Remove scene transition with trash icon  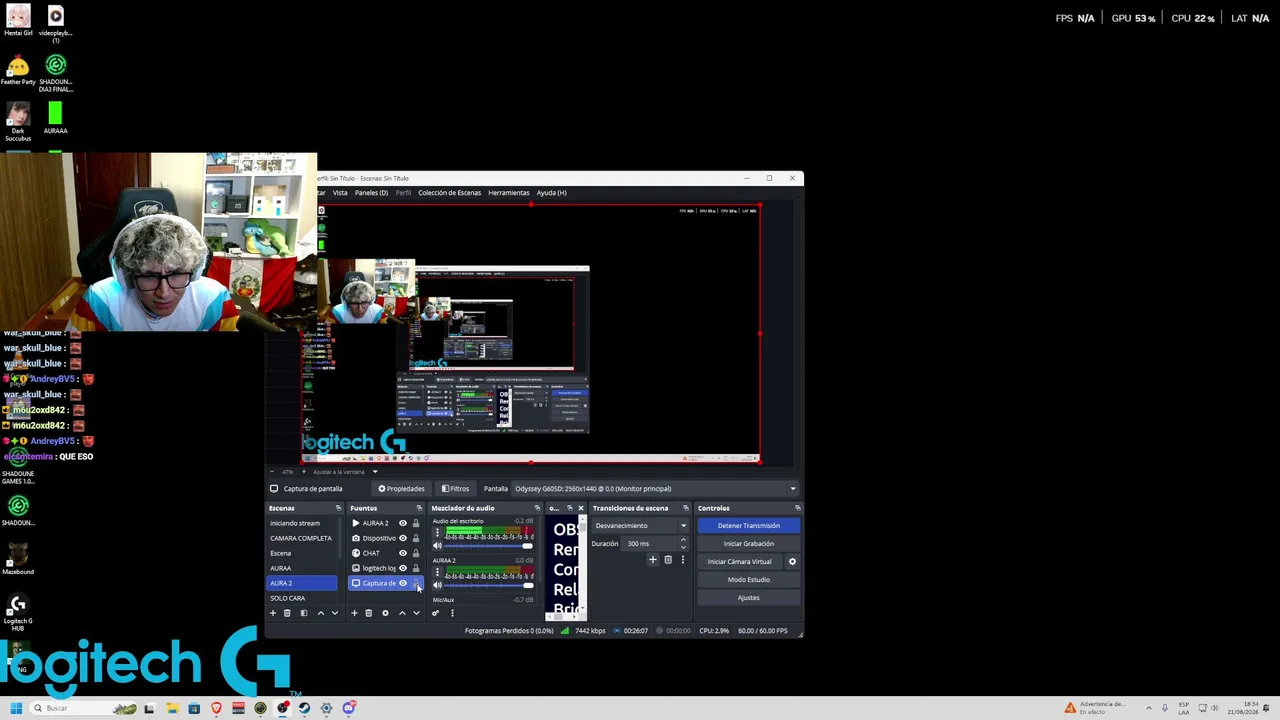668,560
